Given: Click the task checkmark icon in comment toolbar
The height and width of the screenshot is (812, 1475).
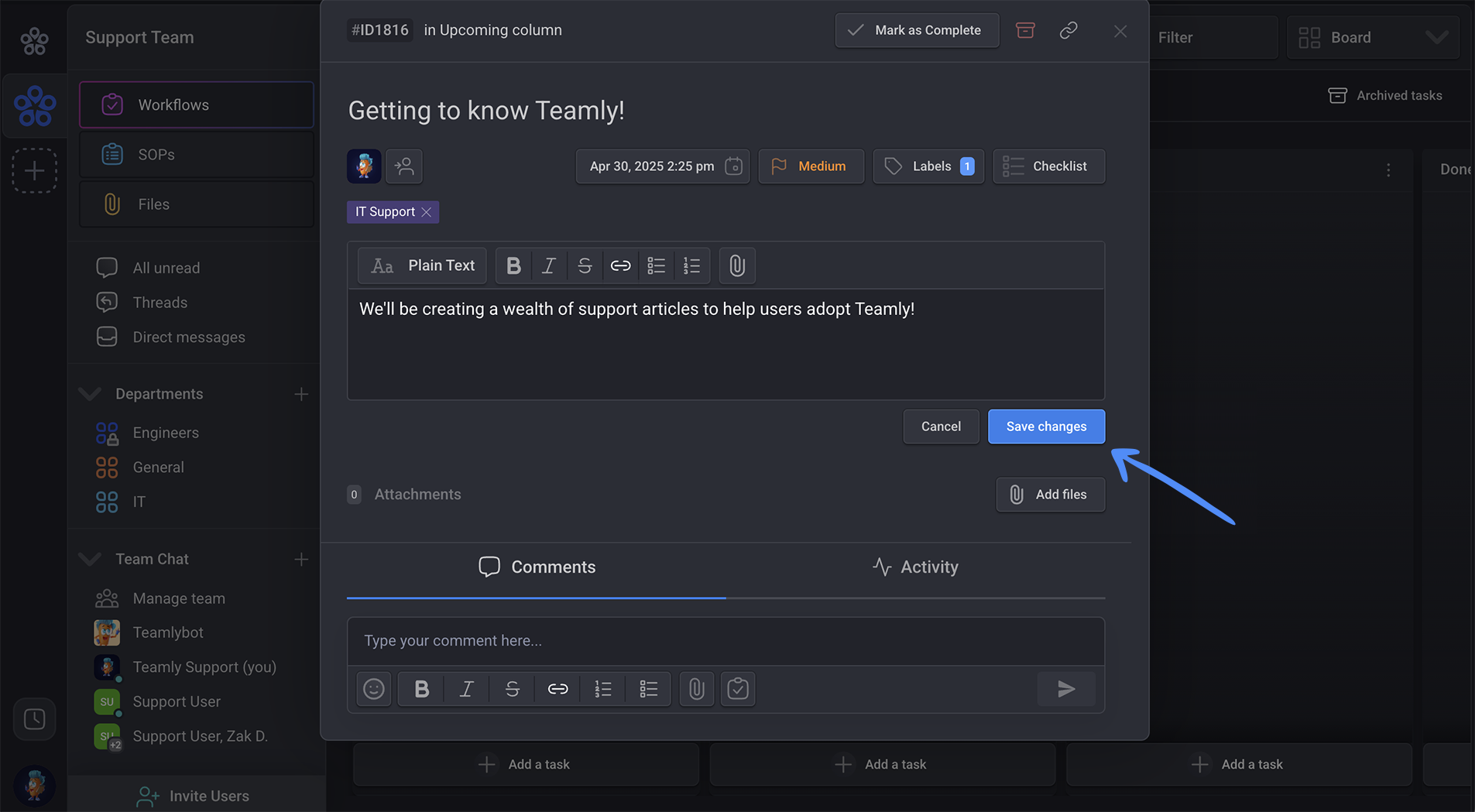Looking at the screenshot, I should (738, 689).
